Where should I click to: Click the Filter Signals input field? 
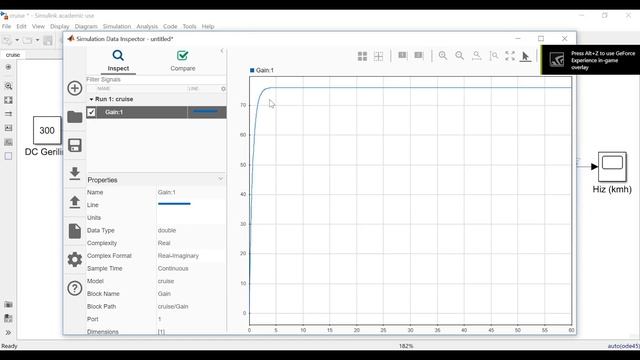[x=156, y=80]
